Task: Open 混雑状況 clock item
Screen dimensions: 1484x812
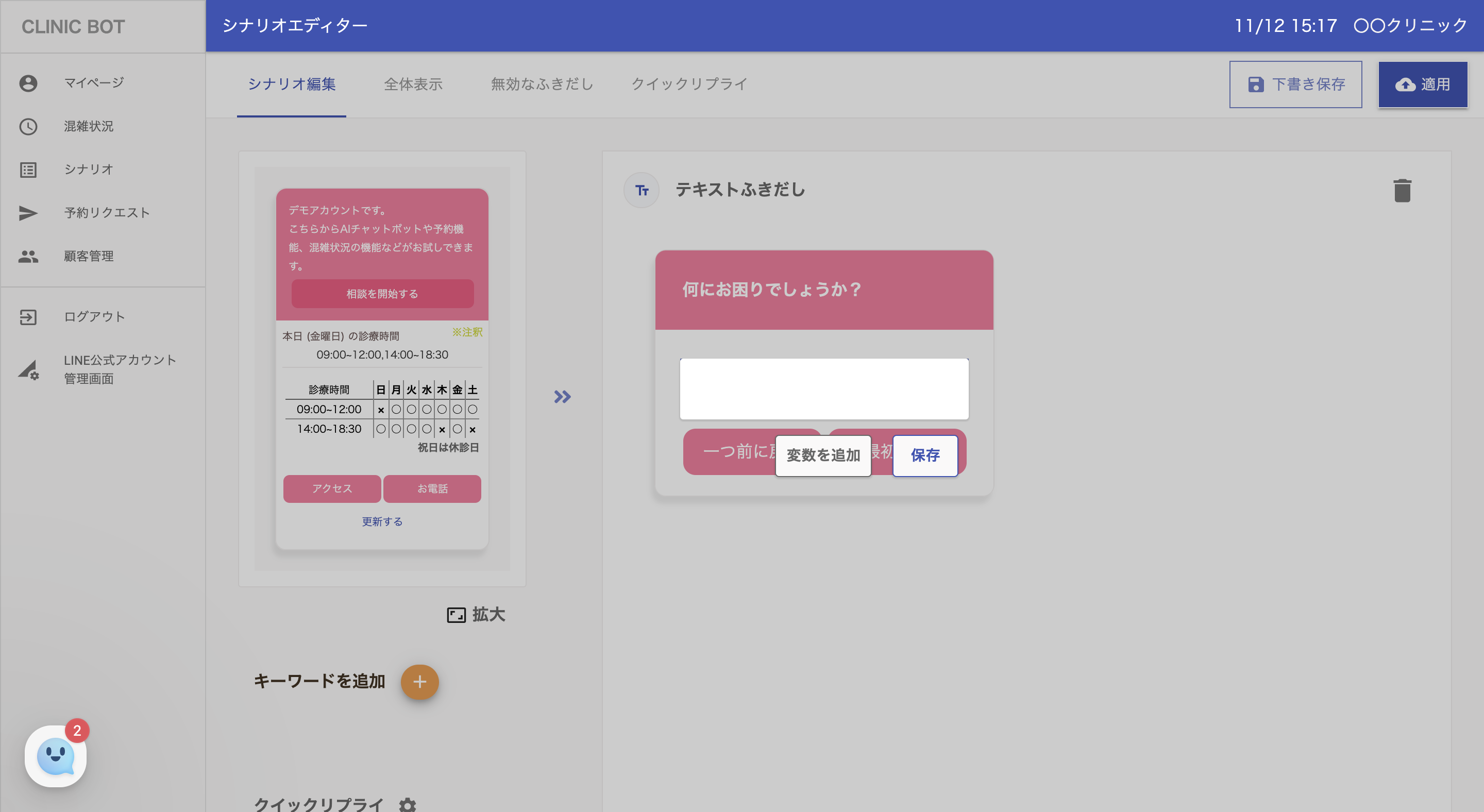Action: [x=88, y=126]
